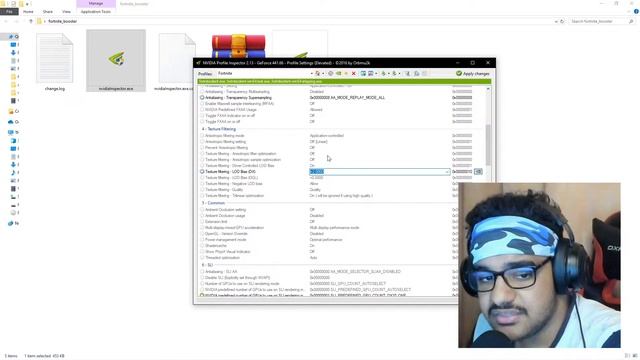Open the Explorer address history dropdown
The height and width of the screenshot is (360, 640).
tap(556, 21)
